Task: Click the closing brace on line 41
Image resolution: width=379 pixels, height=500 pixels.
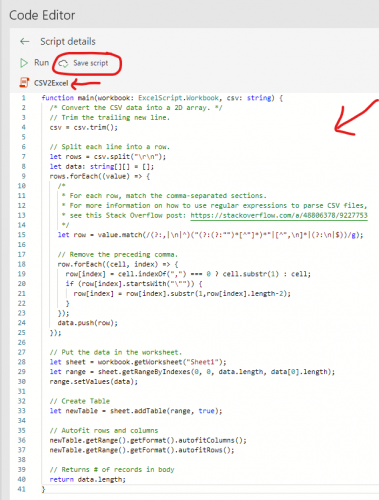Action: pos(43,489)
